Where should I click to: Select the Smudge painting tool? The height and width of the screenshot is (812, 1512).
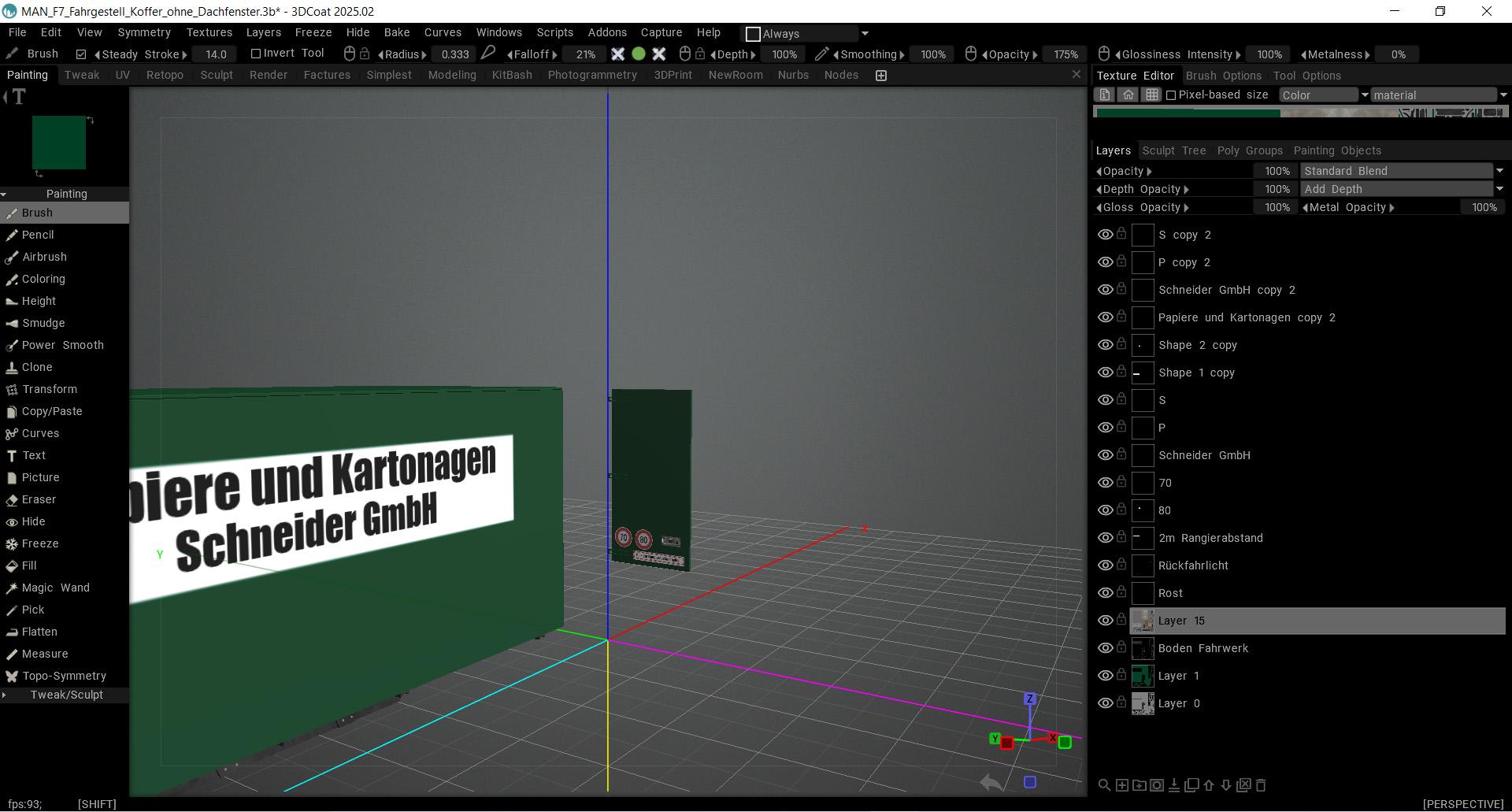(43, 323)
